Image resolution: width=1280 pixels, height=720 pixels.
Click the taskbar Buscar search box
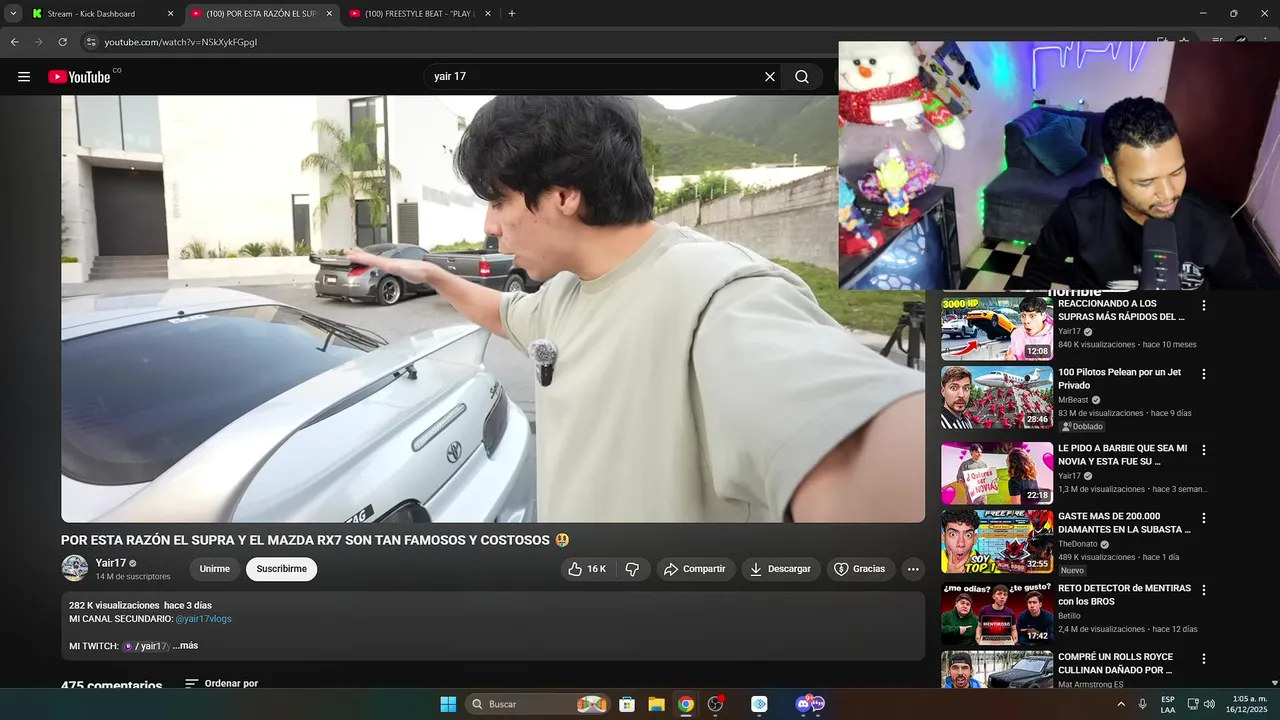pos(537,704)
